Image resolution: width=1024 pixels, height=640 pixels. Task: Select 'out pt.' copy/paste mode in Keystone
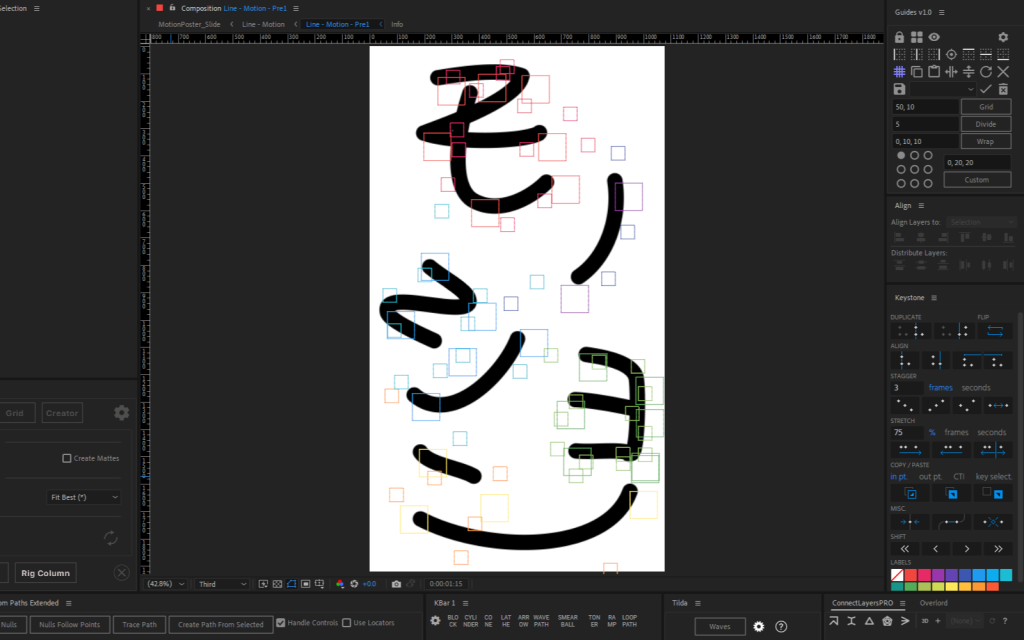[x=930, y=477]
